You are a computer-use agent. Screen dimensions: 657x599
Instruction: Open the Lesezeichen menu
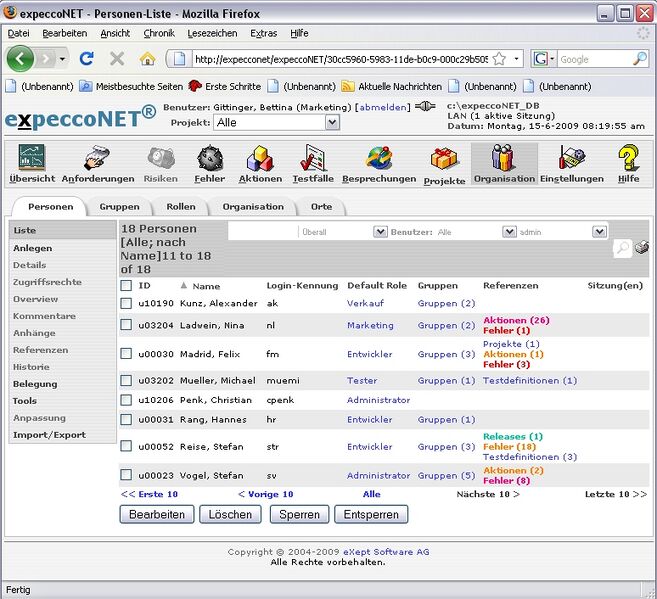(212, 33)
